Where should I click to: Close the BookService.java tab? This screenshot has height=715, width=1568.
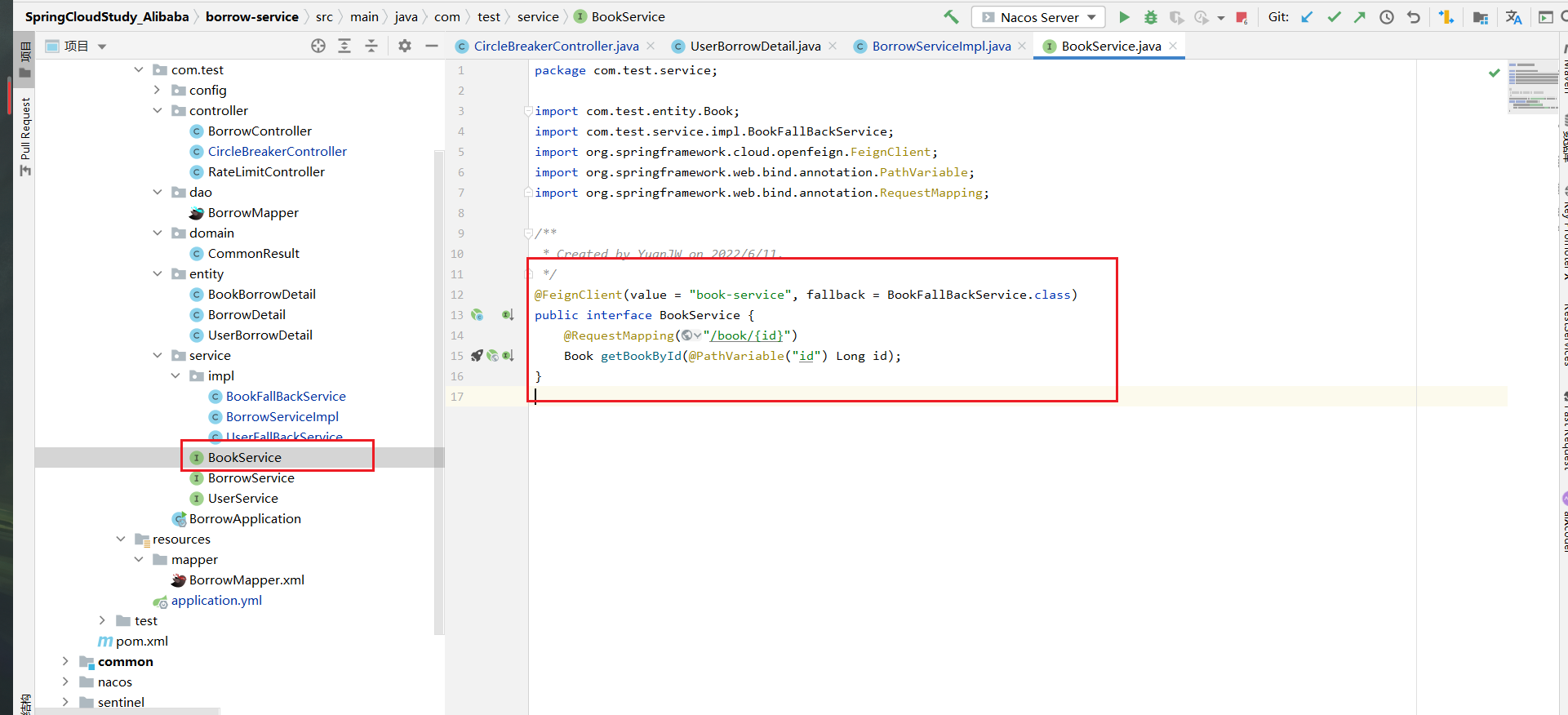(x=1173, y=46)
